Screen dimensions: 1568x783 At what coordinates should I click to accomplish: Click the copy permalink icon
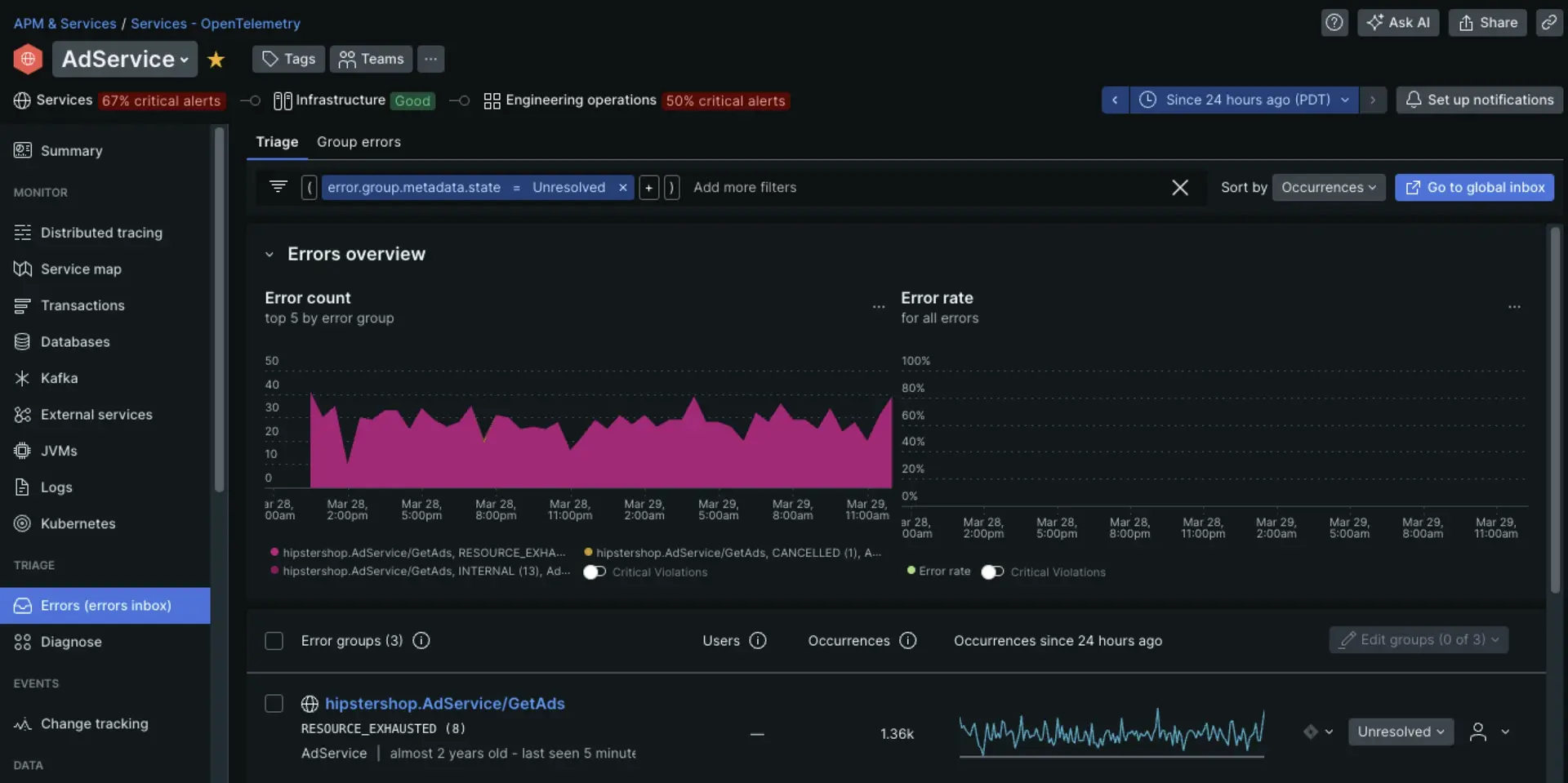pos(1548,23)
